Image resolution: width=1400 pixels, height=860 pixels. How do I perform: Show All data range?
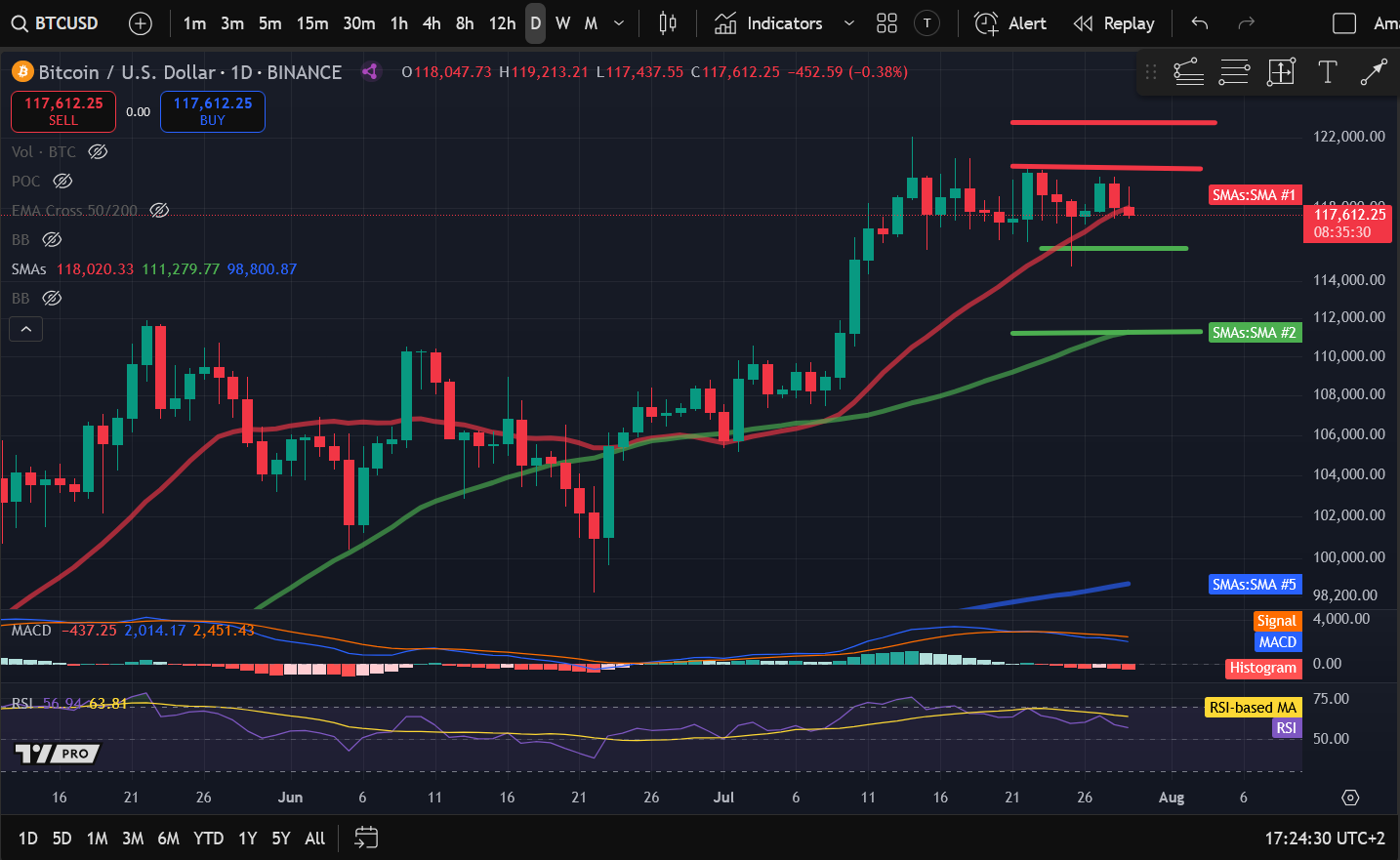tap(314, 838)
